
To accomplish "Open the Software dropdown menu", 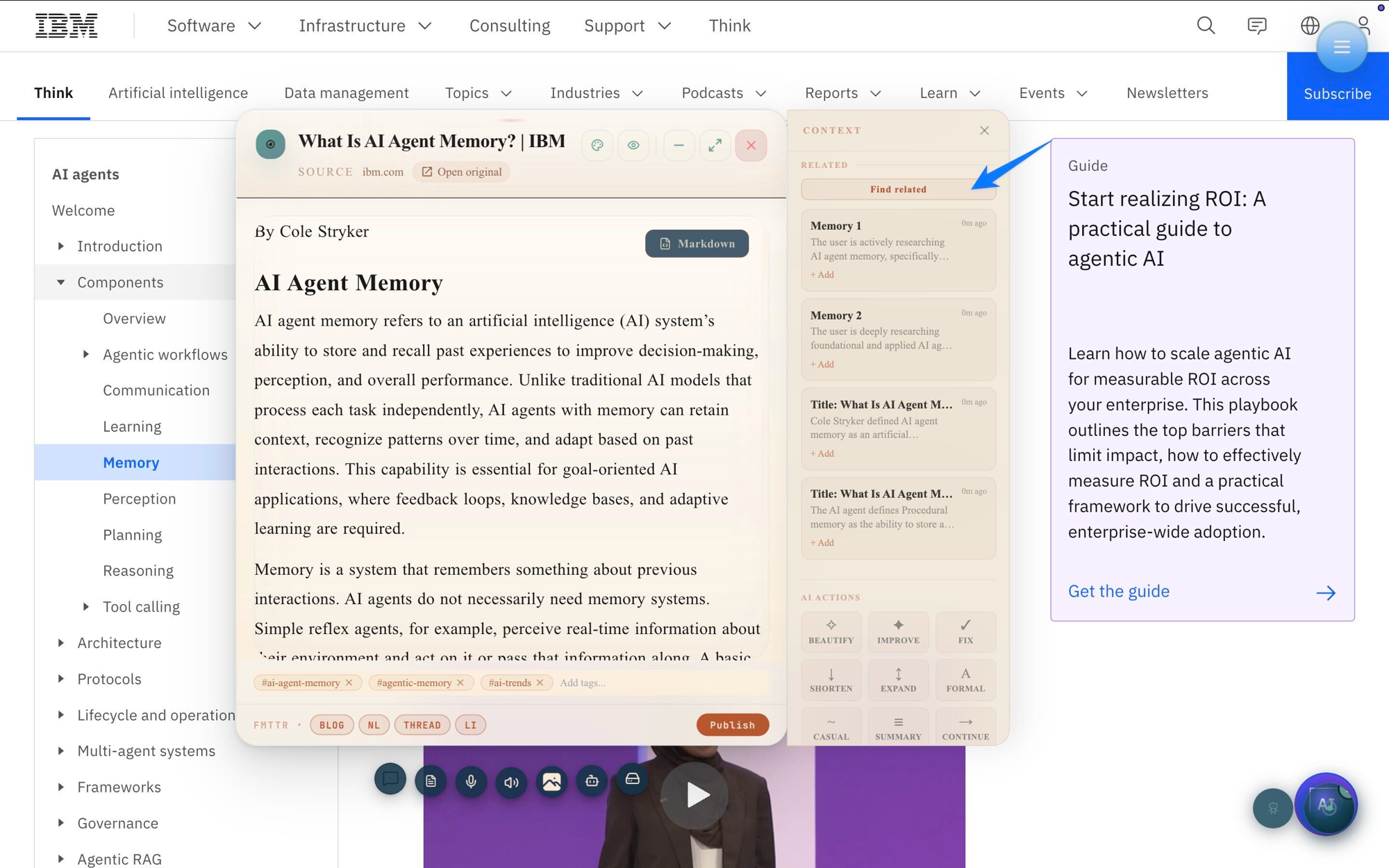I will [x=215, y=26].
